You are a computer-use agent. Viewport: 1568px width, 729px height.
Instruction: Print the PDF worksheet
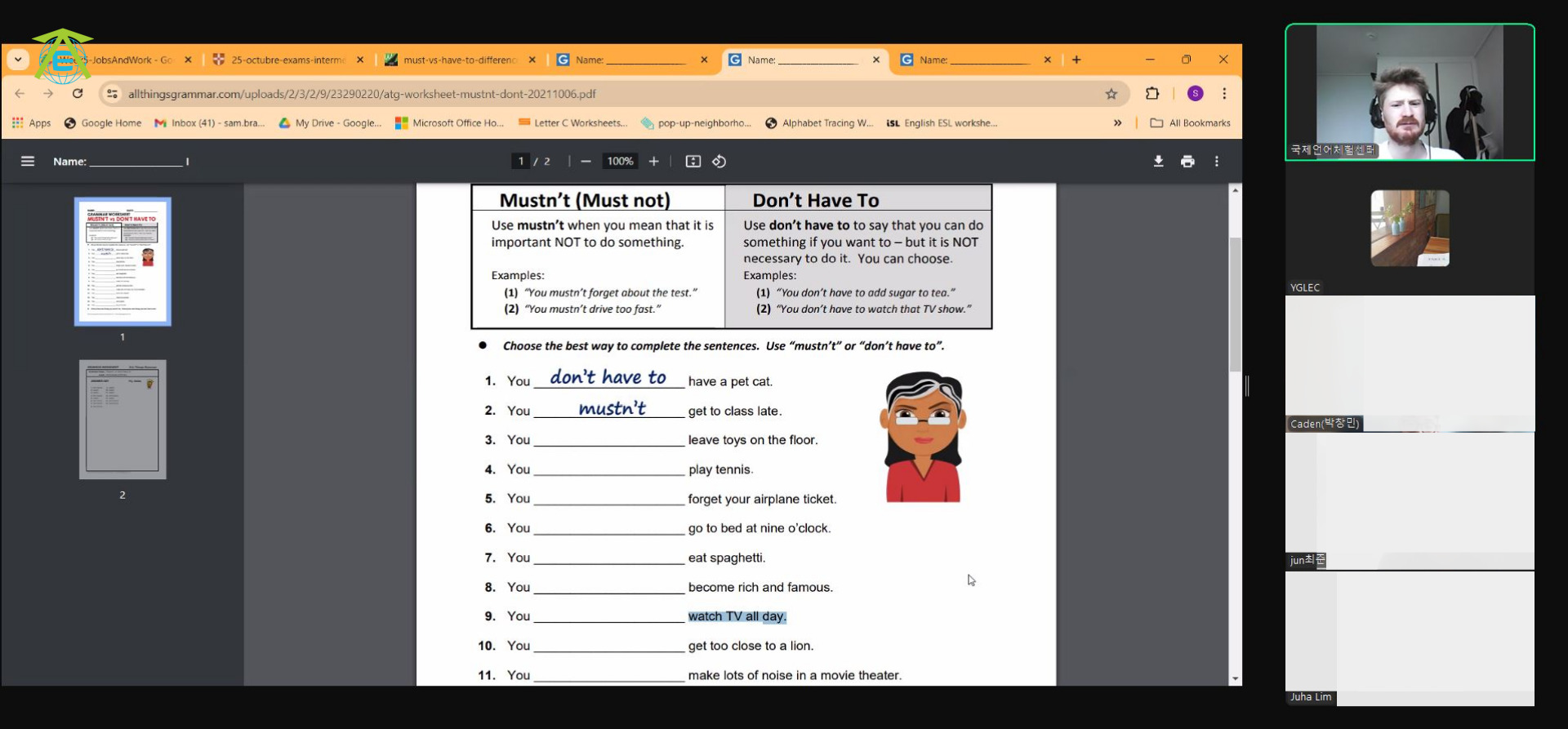click(1187, 162)
